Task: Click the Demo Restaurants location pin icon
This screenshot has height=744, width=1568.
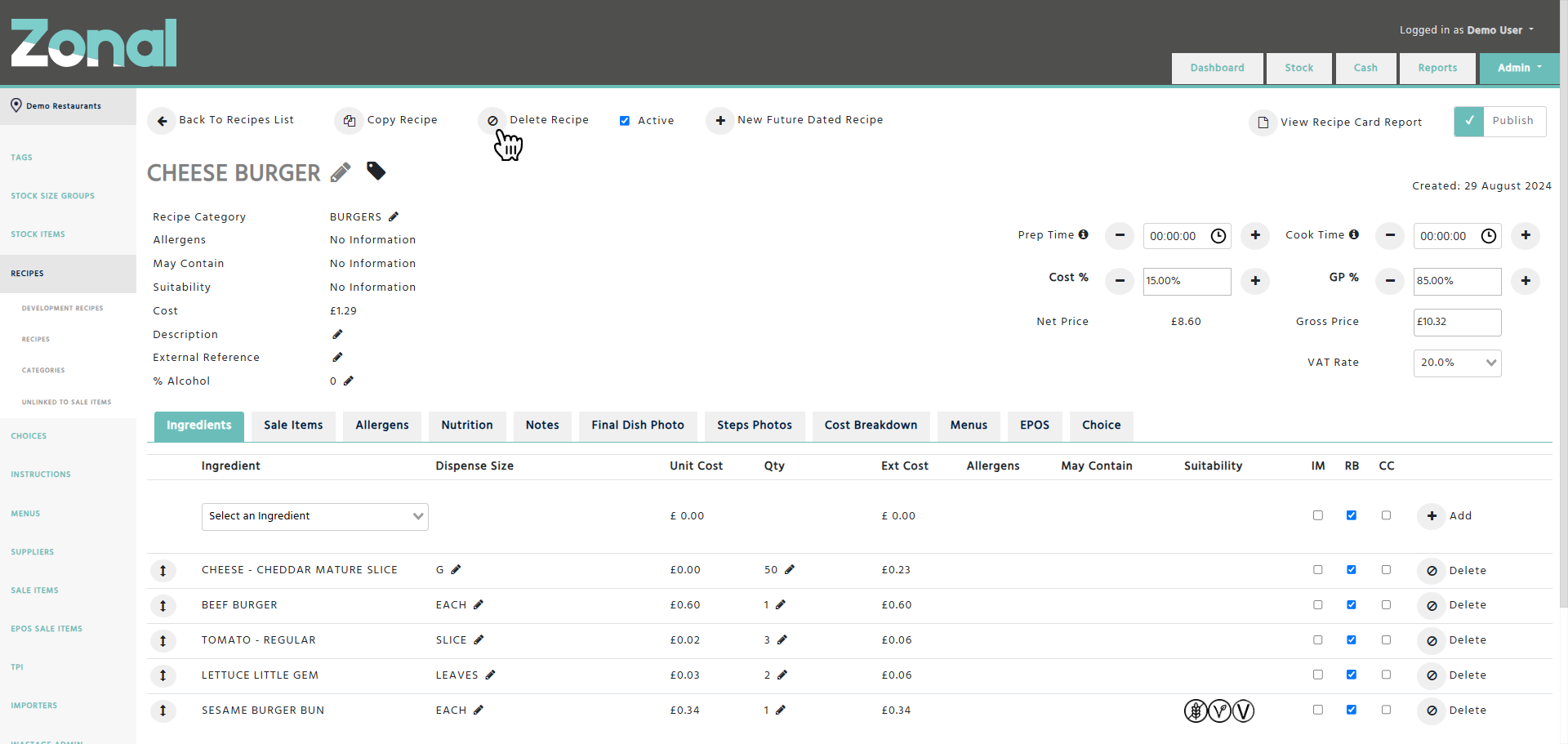Action: (16, 105)
